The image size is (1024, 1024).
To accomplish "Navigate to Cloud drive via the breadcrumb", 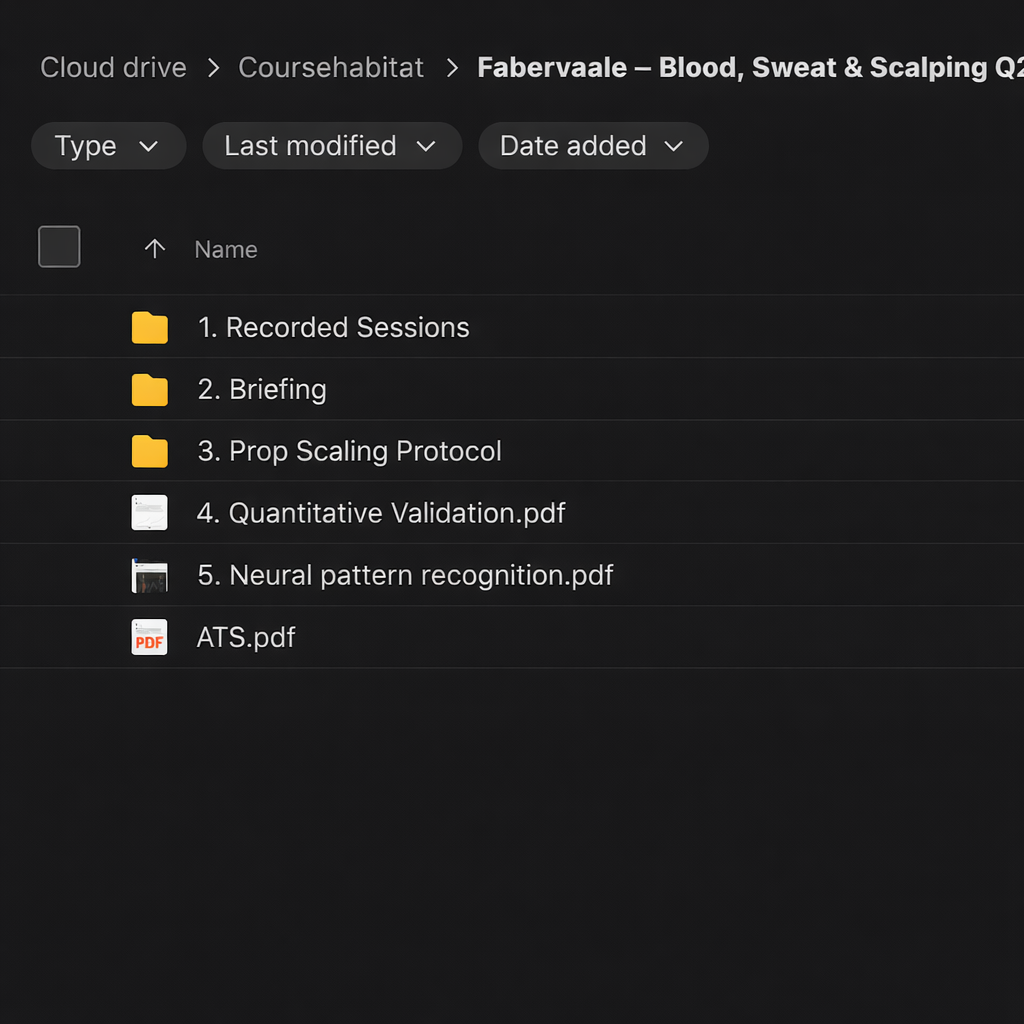I will click(112, 67).
